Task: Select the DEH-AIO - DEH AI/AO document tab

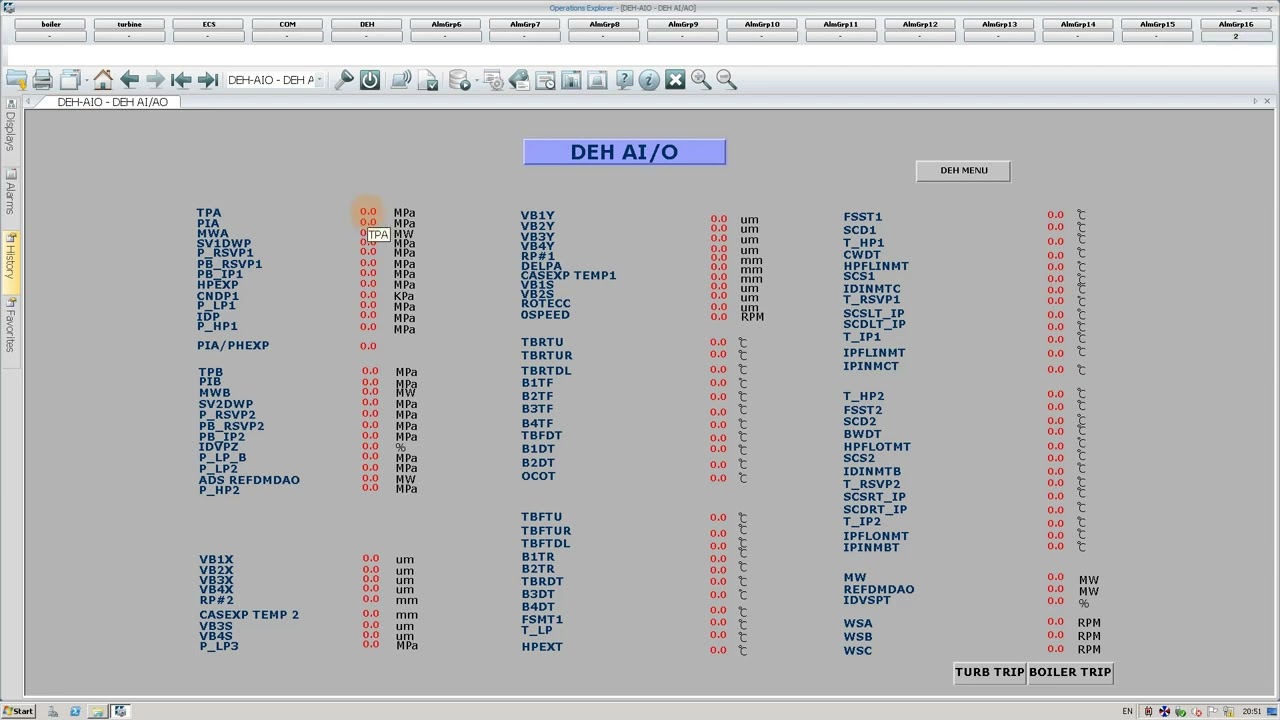Action: [x=112, y=102]
